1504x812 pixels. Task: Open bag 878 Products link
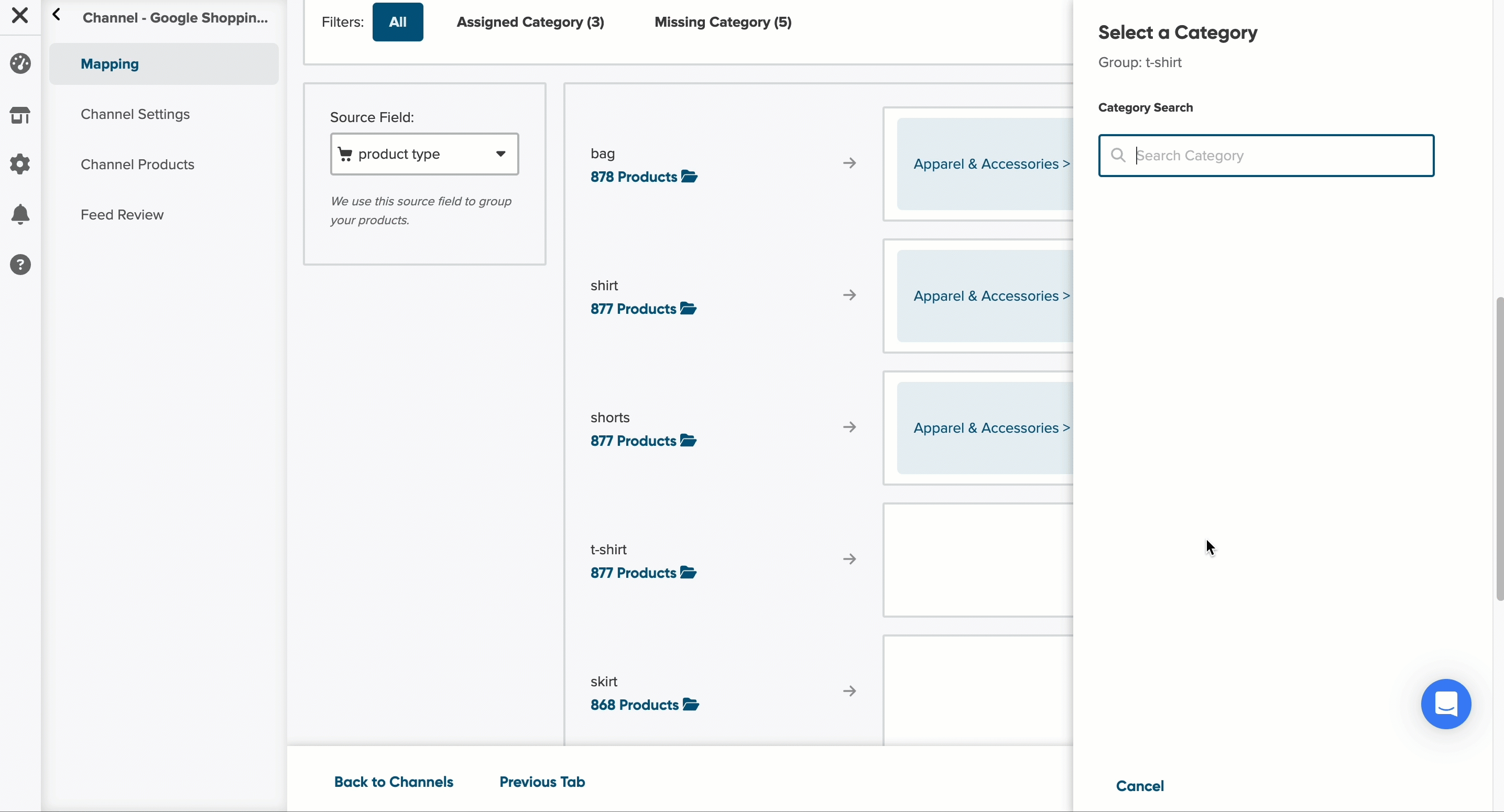pos(634,177)
